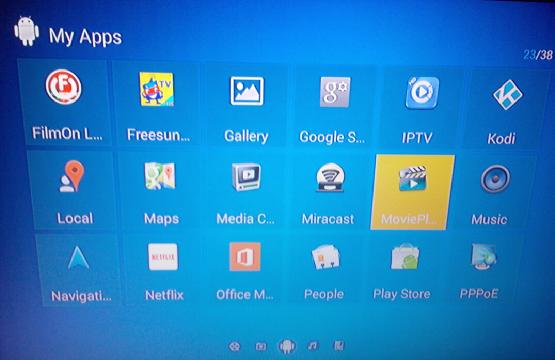Viewport: 555px width, 360px height.
Task: Open the Music app
Action: [493, 193]
